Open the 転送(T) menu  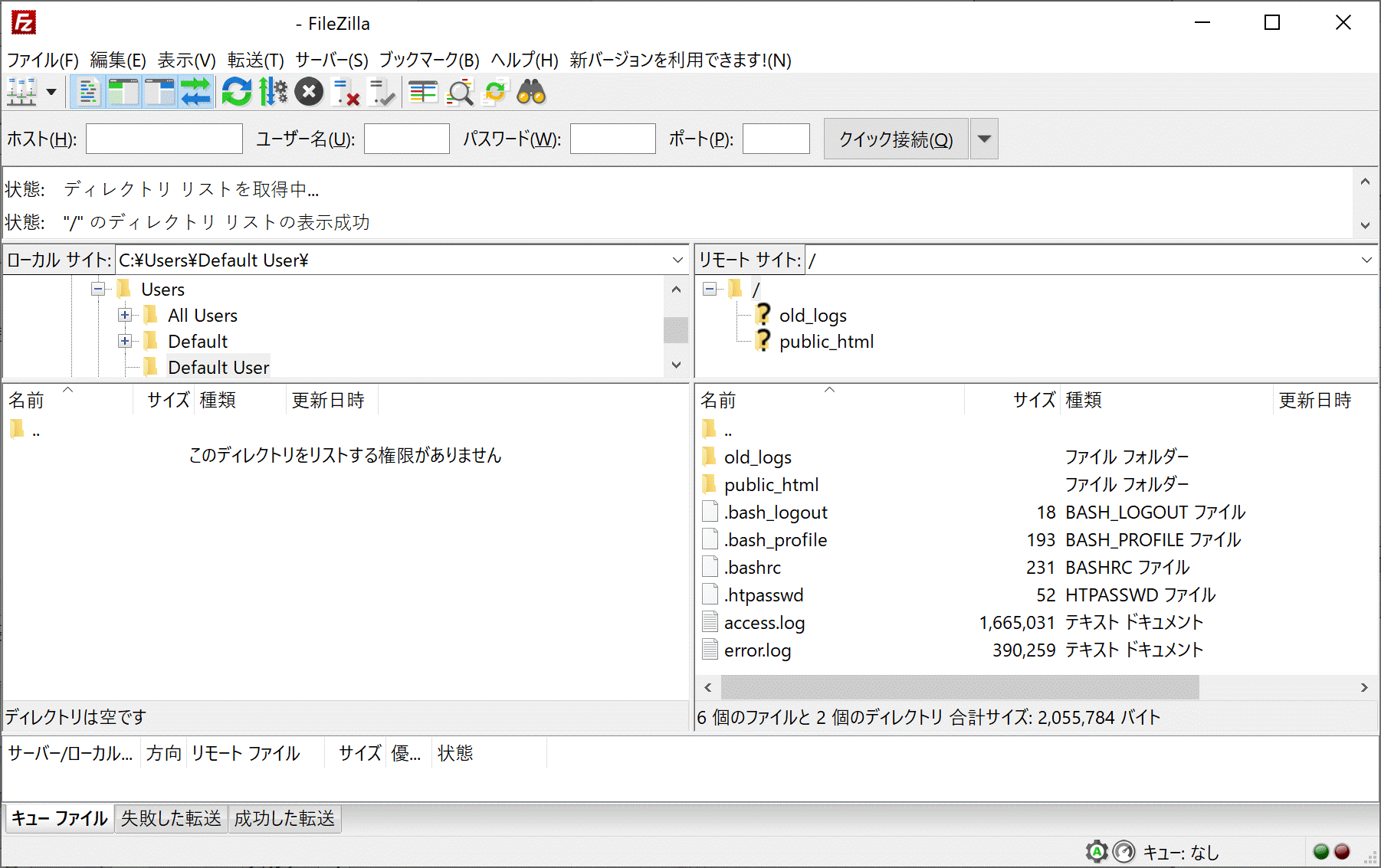pyautogui.click(x=256, y=60)
